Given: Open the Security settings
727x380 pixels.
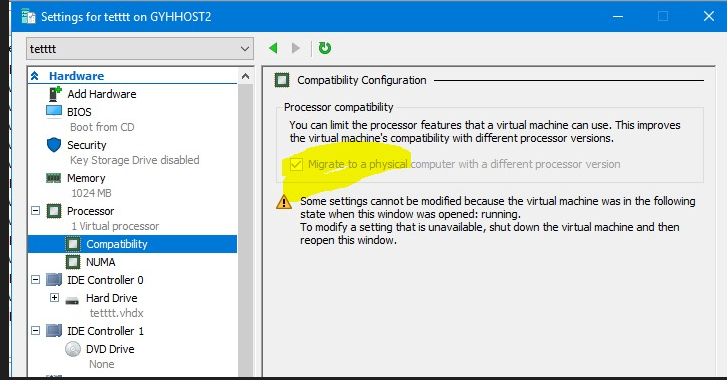Looking at the screenshot, I should pyautogui.click(x=87, y=145).
